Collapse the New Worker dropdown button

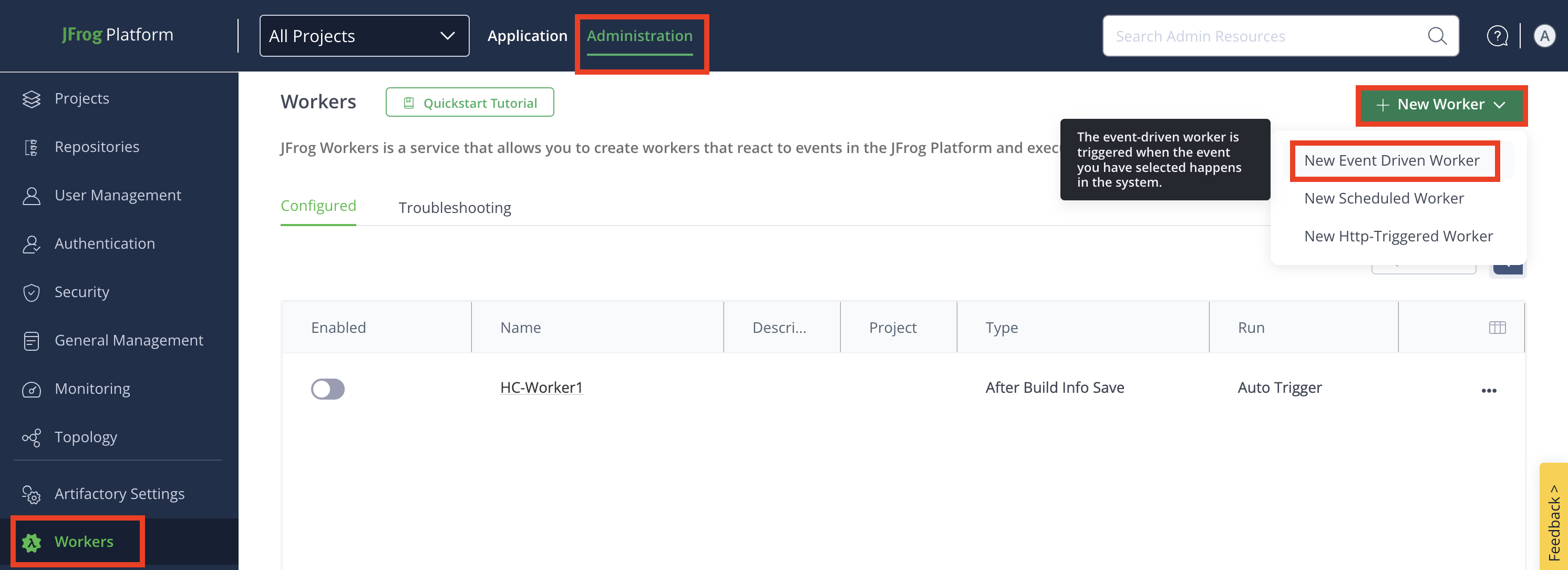coord(1441,105)
